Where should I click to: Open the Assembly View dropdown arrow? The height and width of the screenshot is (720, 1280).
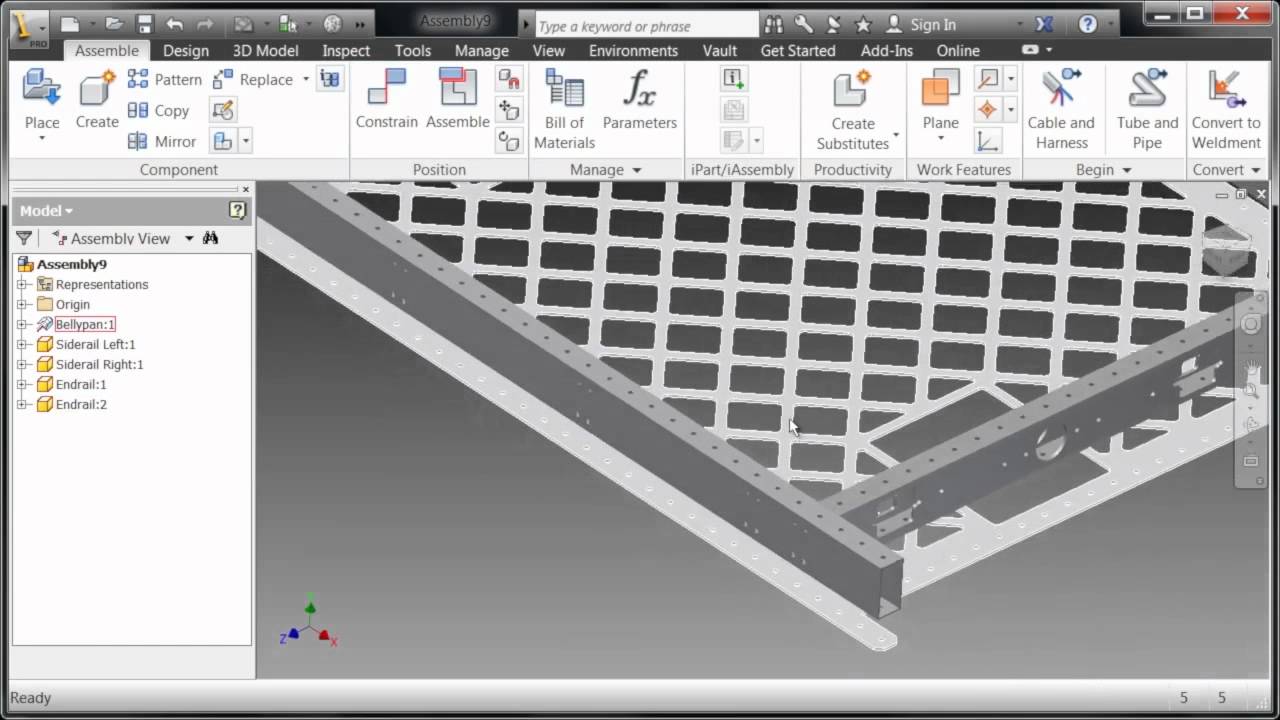[189, 238]
